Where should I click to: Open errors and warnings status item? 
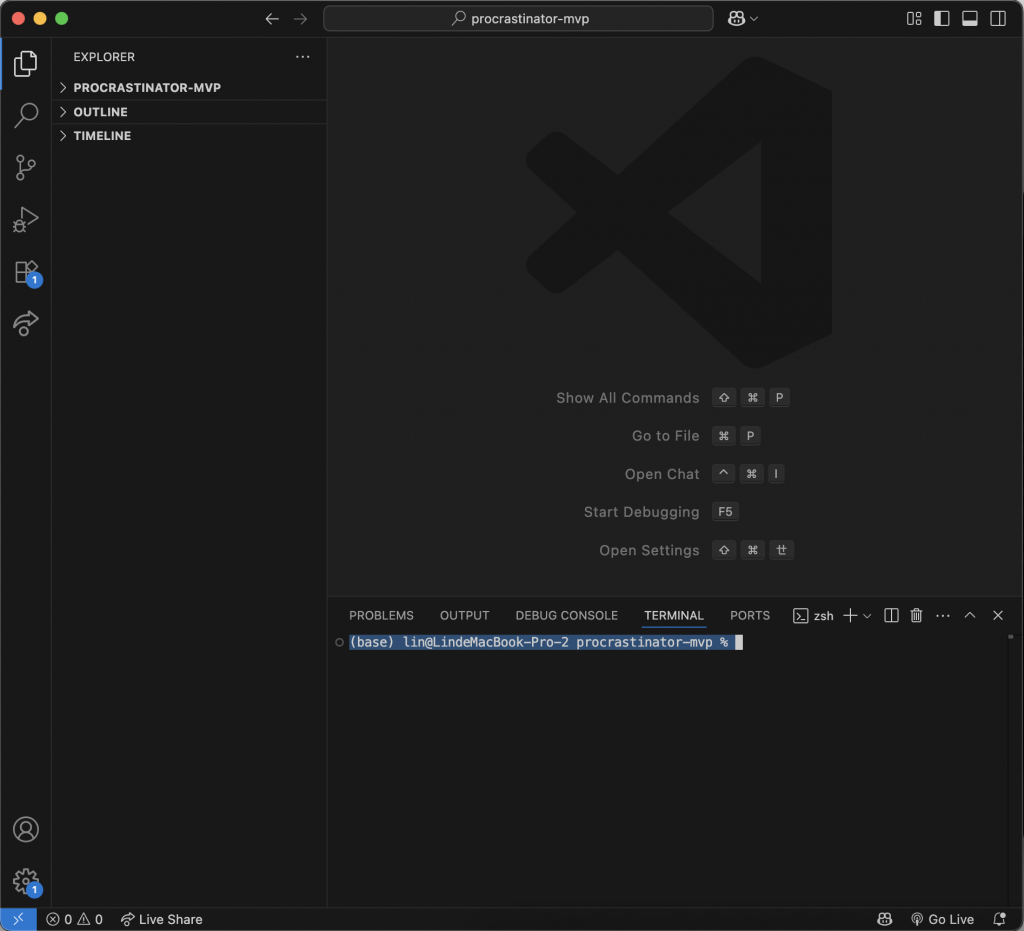tap(74, 919)
